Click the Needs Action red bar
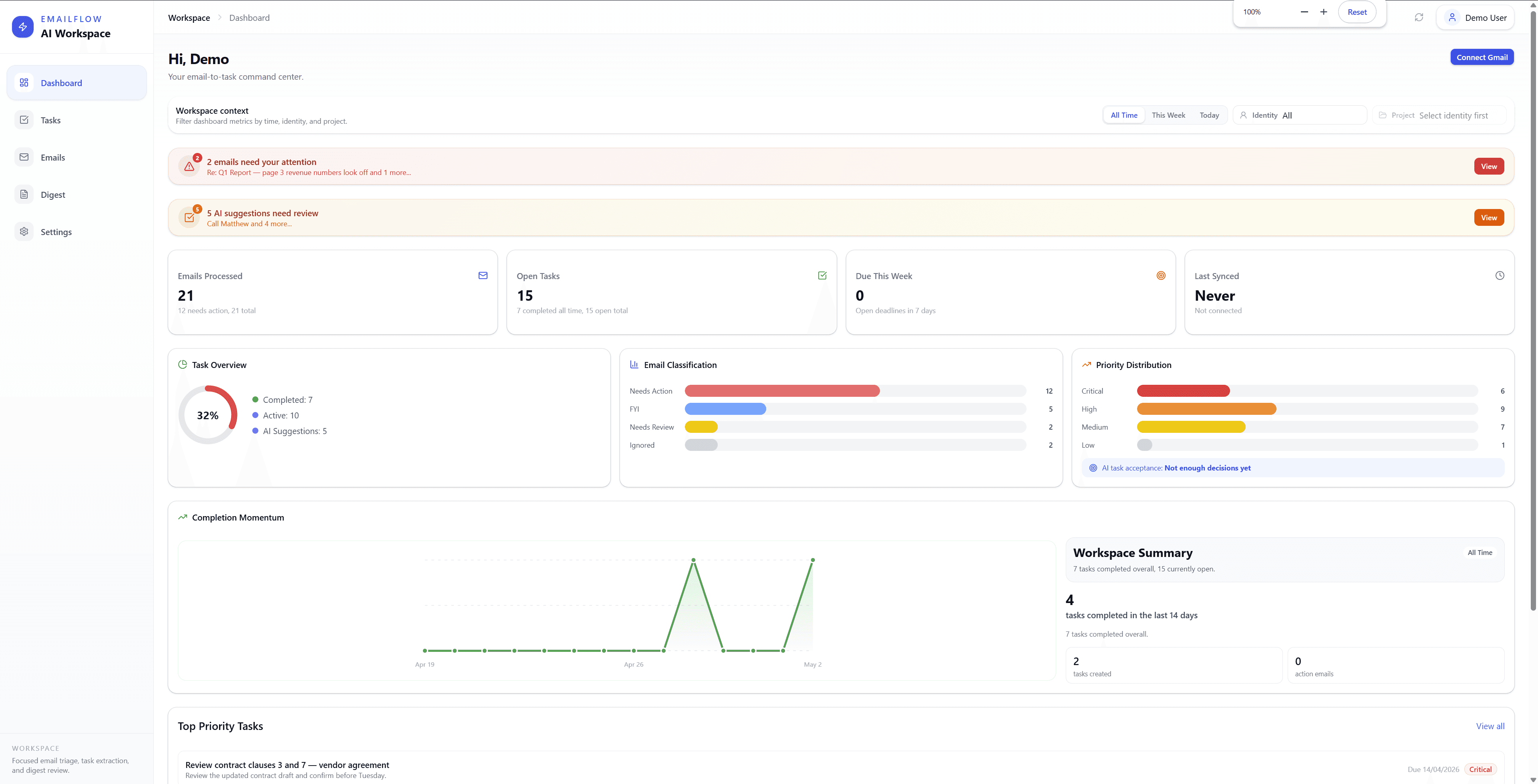The image size is (1538, 784). pos(782,391)
